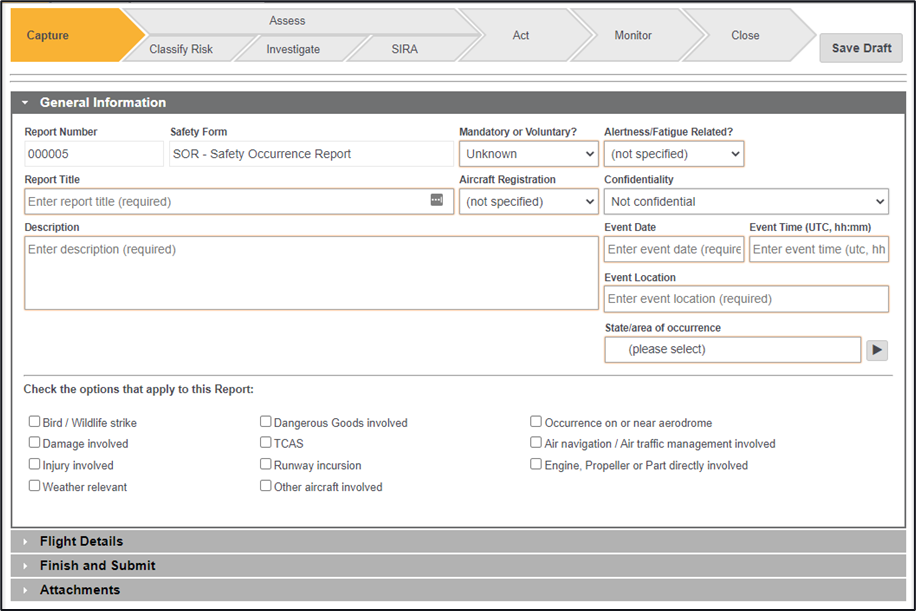Open the Aircraft Registration dropdown

529,201
